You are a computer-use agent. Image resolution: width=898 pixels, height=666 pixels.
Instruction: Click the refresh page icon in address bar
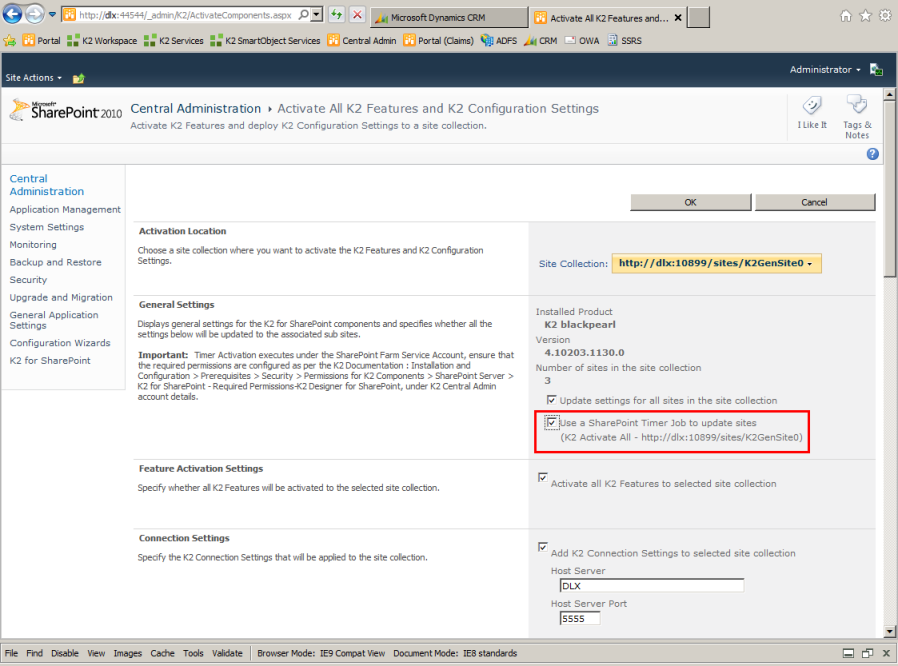click(337, 16)
